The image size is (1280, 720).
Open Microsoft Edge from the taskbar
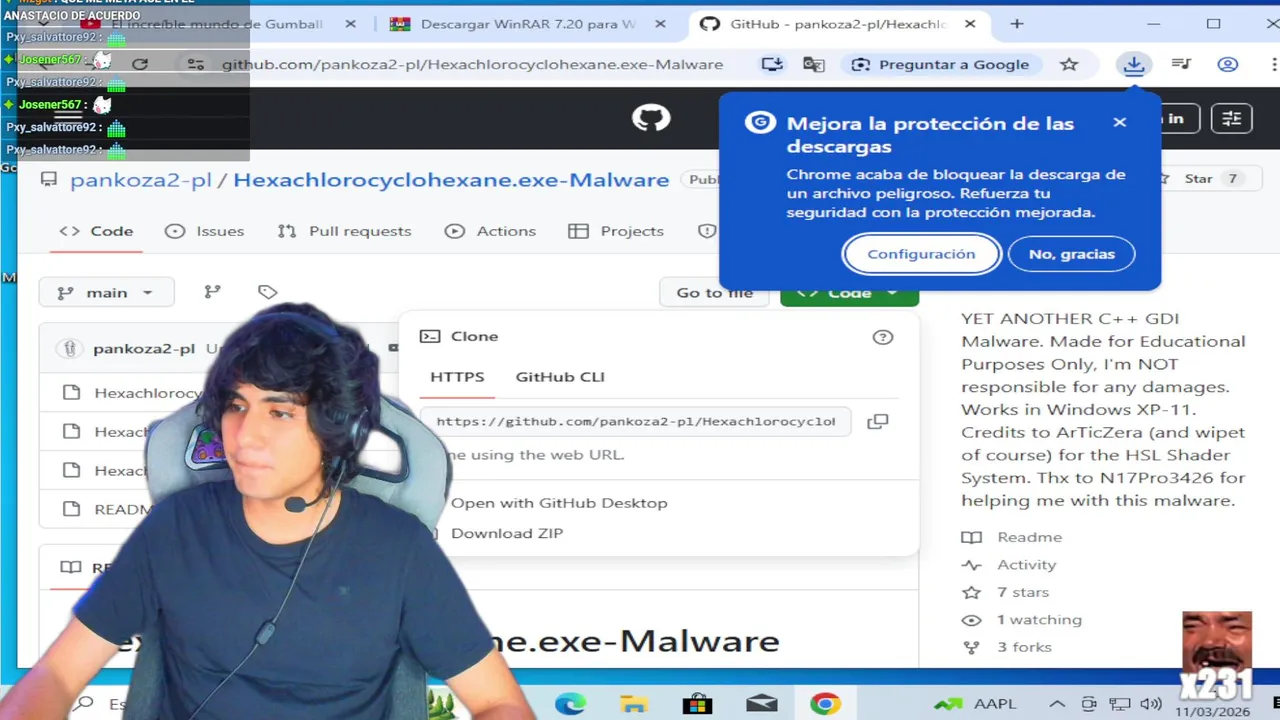[570, 704]
